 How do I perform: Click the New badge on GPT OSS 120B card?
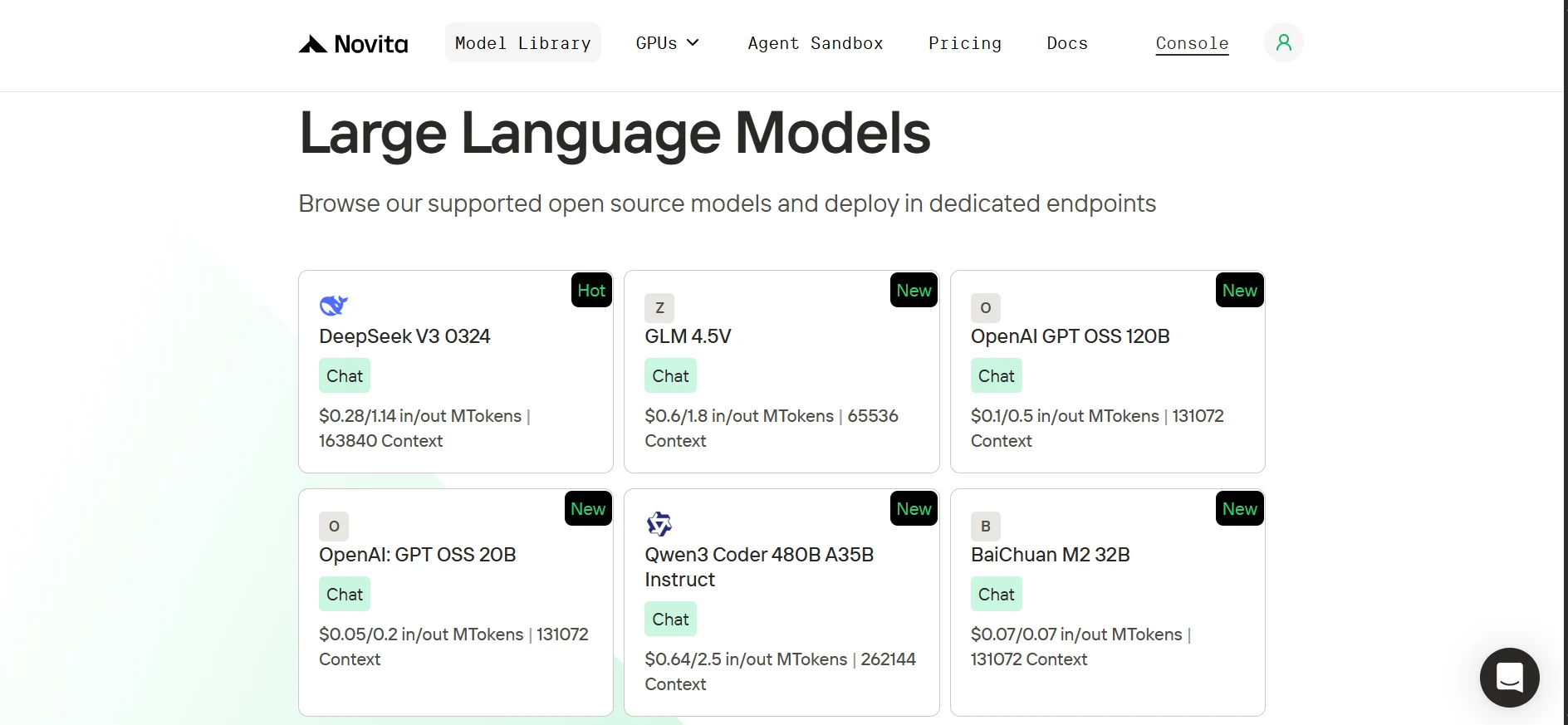pyautogui.click(x=1239, y=291)
